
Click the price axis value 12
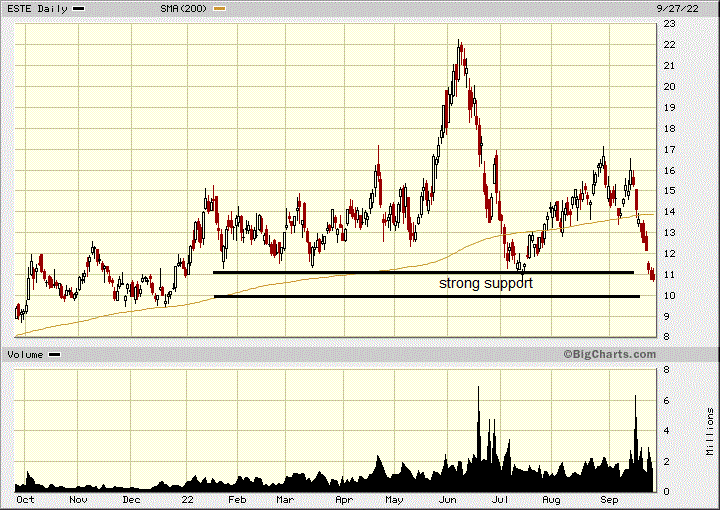[x=669, y=253]
